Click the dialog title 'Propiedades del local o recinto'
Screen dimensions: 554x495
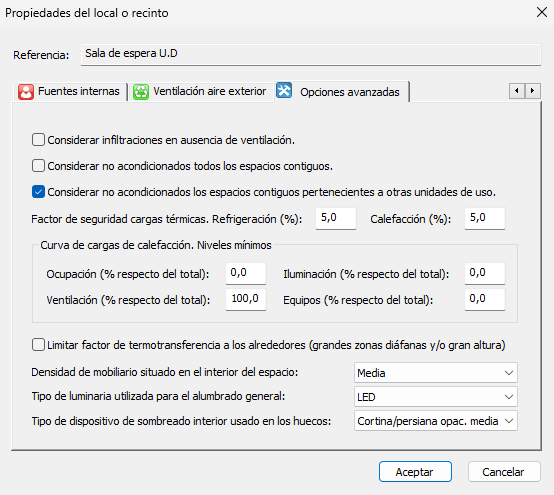pyautogui.click(x=87, y=13)
